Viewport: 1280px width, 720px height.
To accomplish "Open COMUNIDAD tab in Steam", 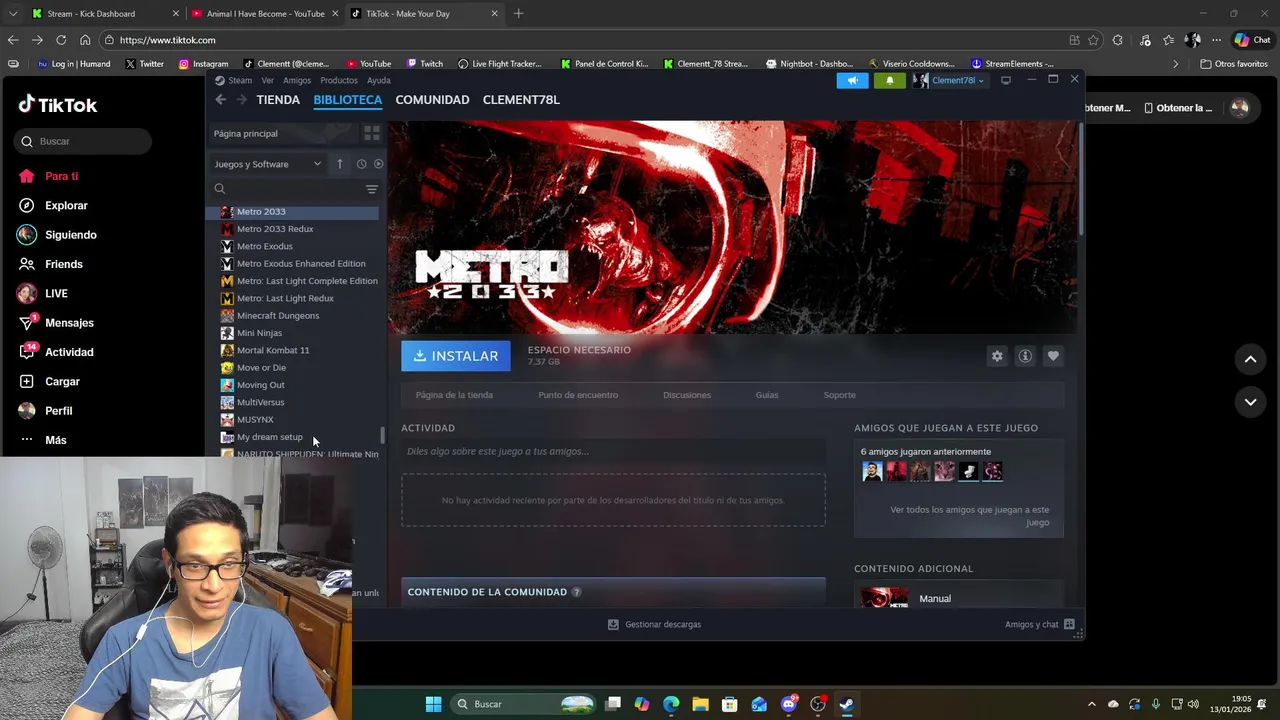I will (432, 100).
